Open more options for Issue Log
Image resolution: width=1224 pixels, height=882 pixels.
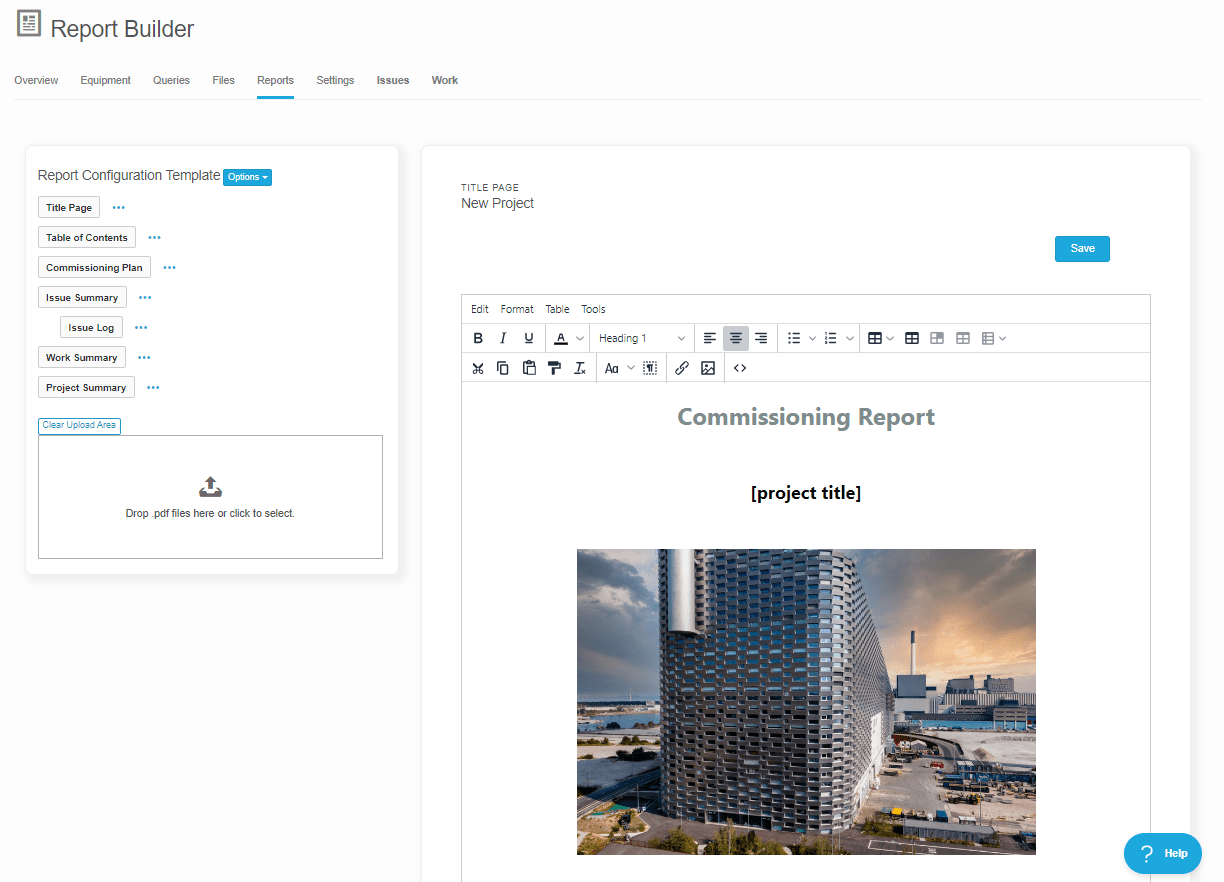(141, 328)
